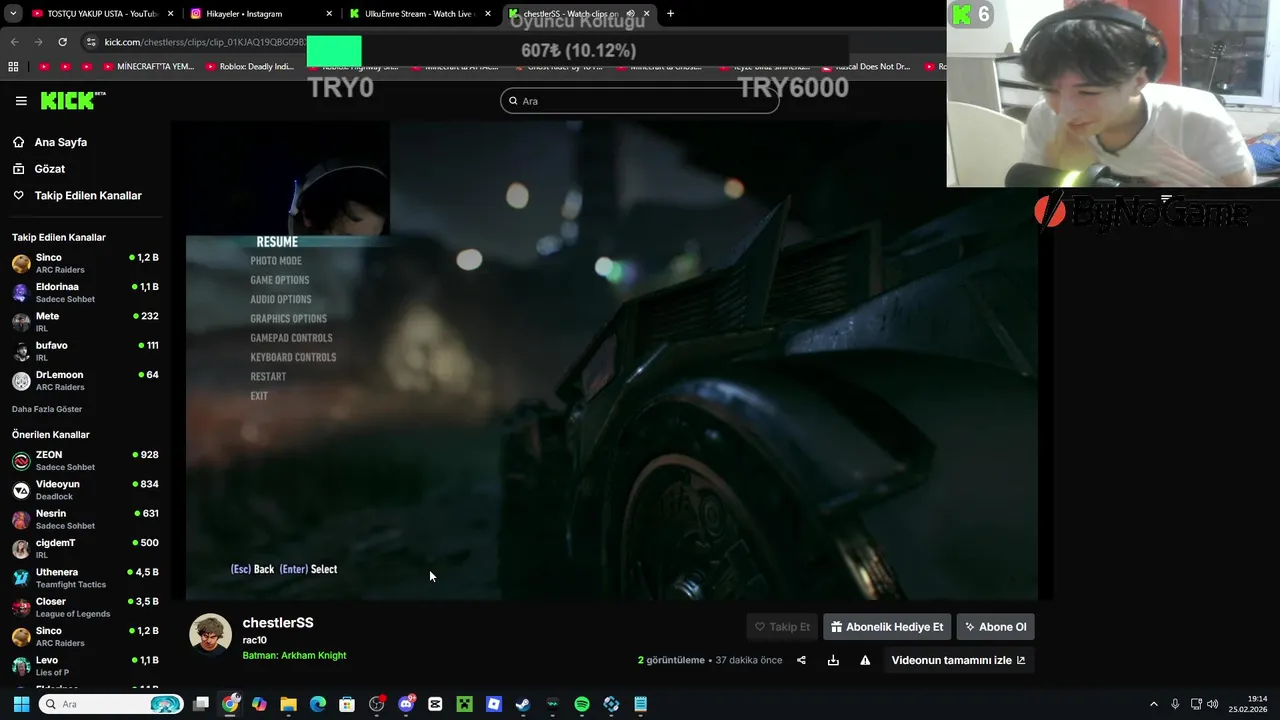
Task: Click chestlerSS profile avatar below video
Action: click(x=210, y=634)
